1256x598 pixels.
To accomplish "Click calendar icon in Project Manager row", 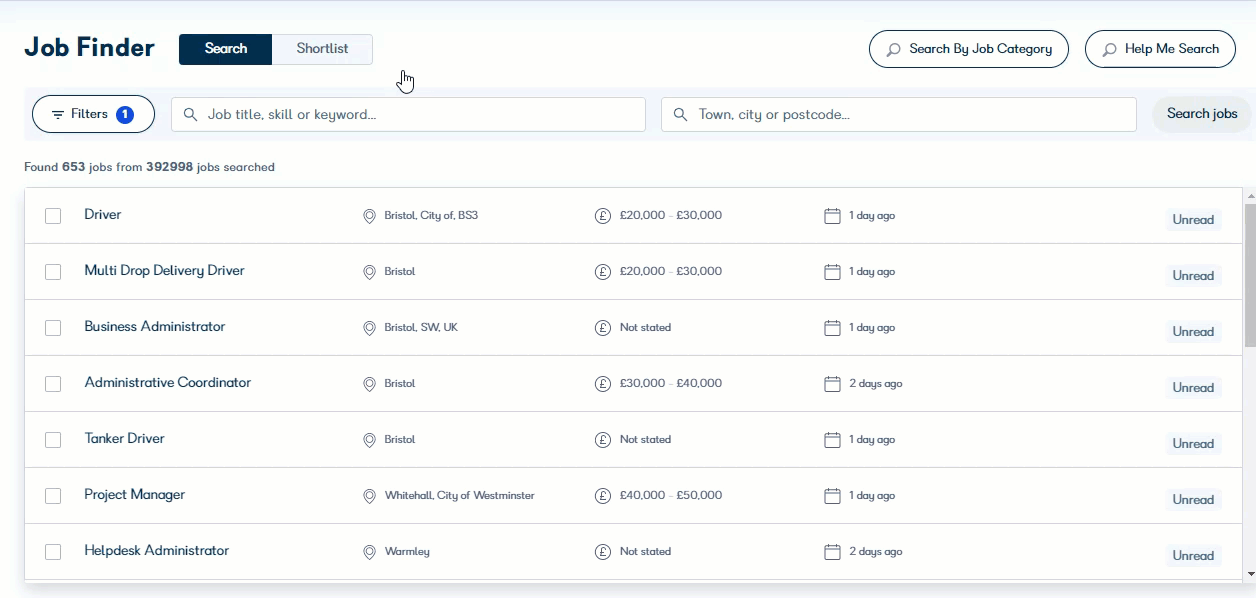I will click(832, 496).
